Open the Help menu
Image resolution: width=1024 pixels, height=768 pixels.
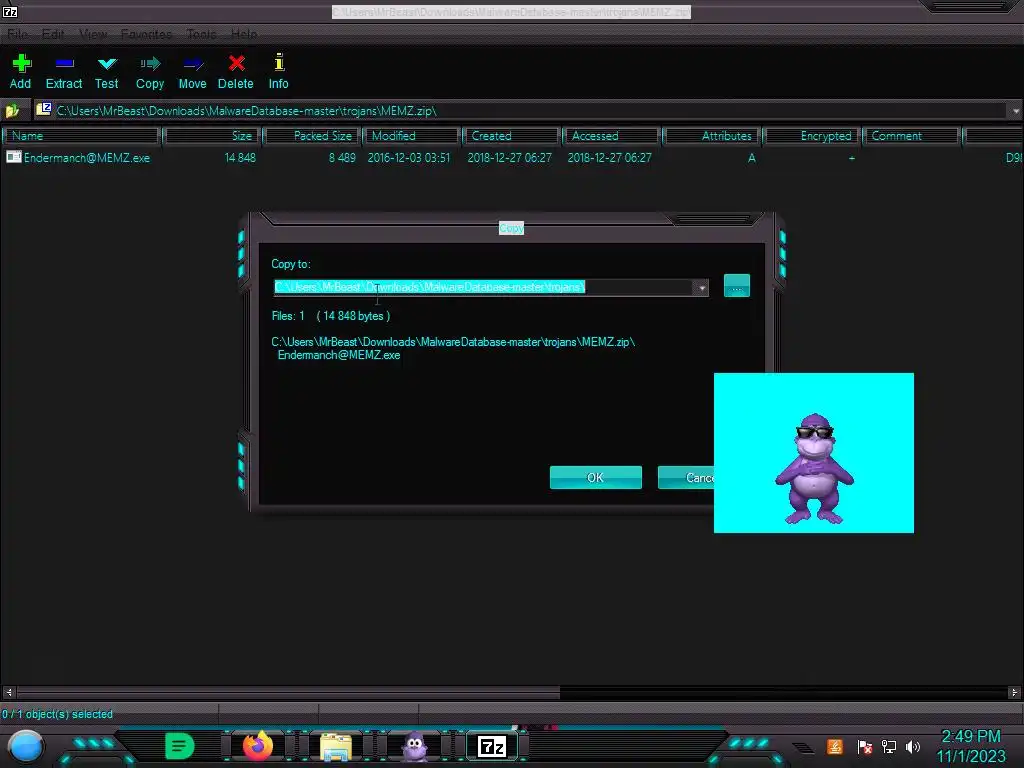pyautogui.click(x=244, y=34)
